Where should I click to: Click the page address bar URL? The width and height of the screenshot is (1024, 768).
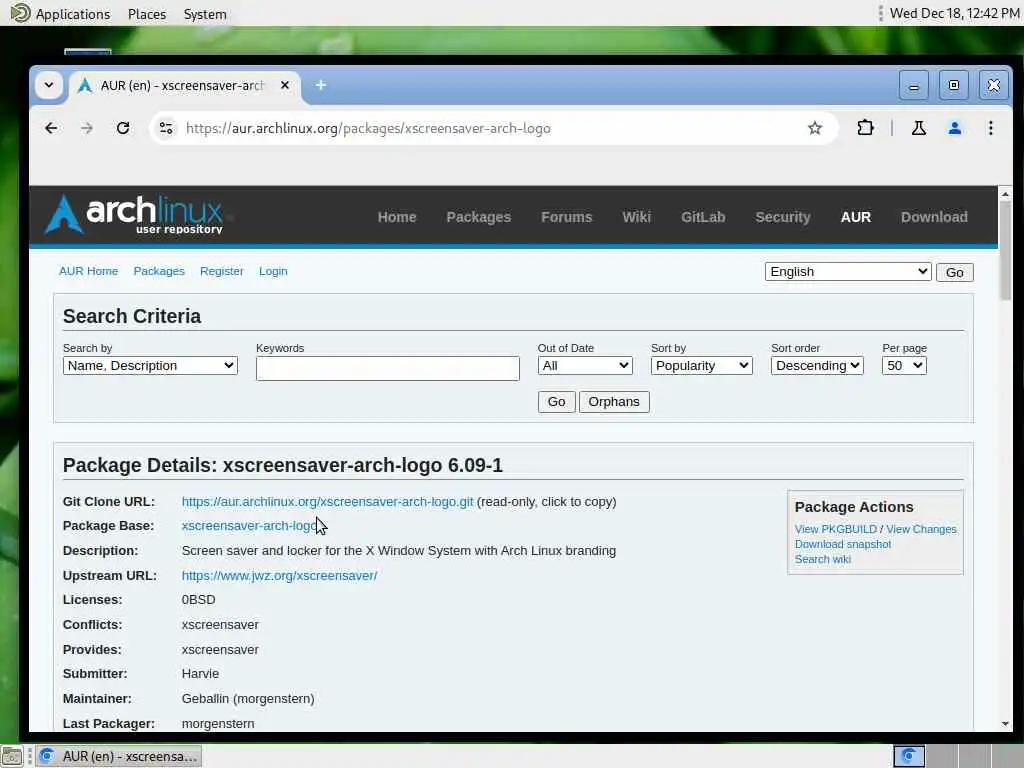[368, 128]
